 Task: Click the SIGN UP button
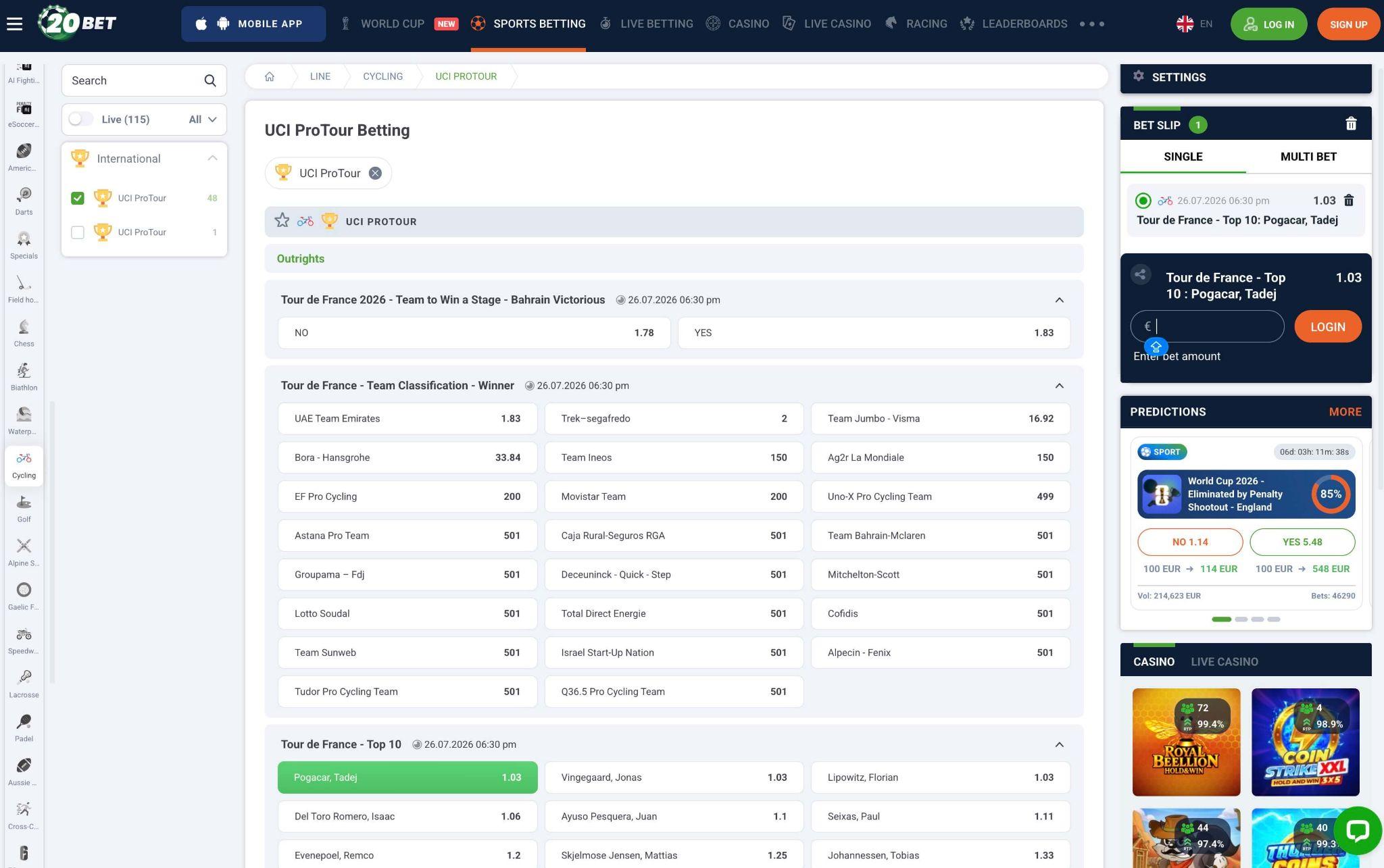[1348, 24]
